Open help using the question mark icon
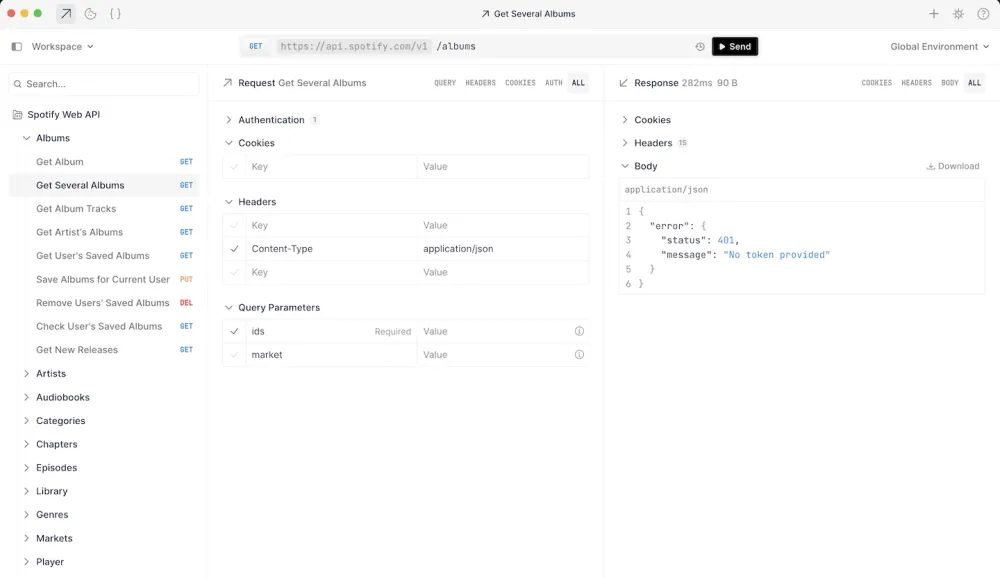1000x578 pixels. click(983, 14)
